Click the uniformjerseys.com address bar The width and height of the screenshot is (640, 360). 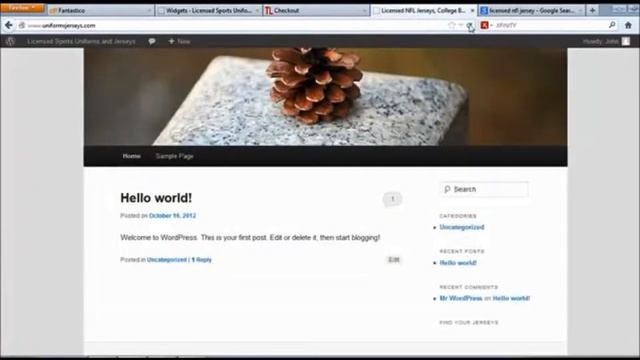pyautogui.click(x=237, y=25)
